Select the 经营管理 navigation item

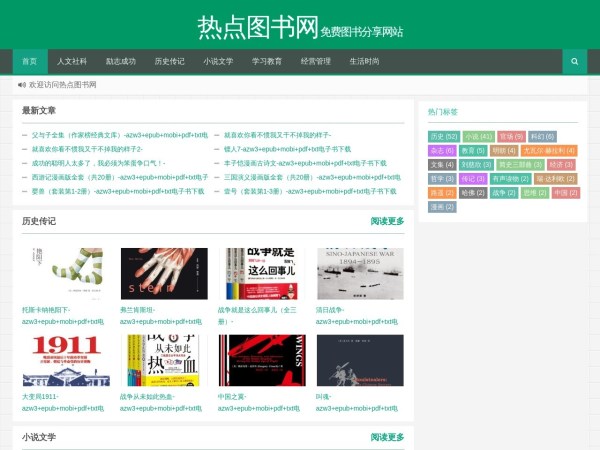pyautogui.click(x=315, y=61)
